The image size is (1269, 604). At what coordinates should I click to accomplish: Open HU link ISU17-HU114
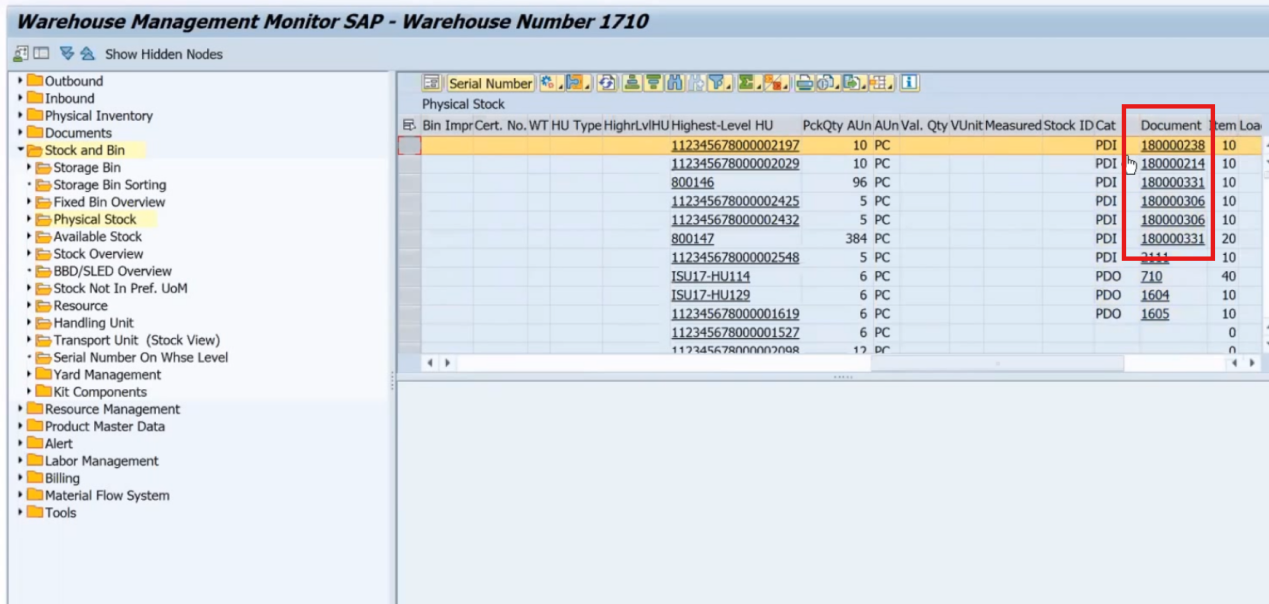[x=711, y=276]
